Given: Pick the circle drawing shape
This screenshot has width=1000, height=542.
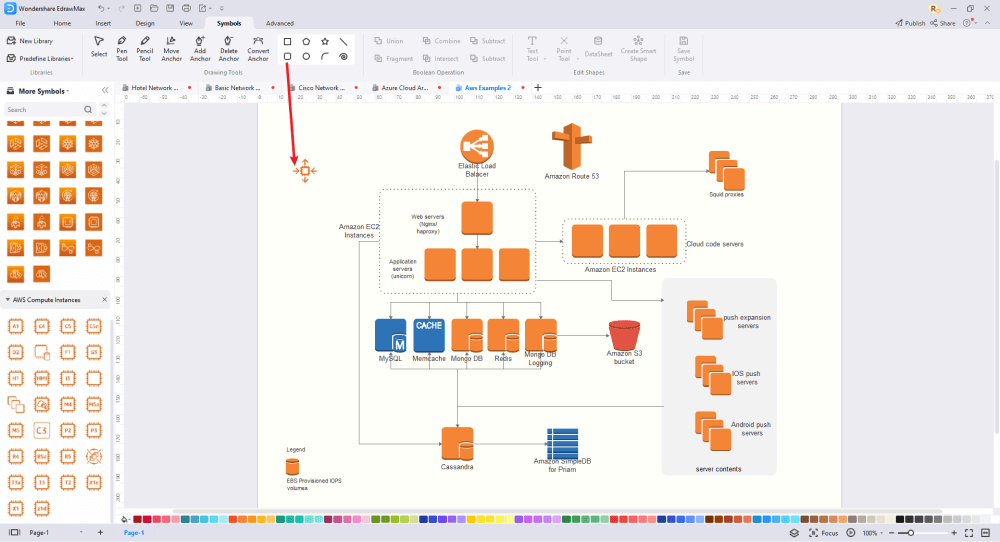Looking at the screenshot, I should click(x=306, y=57).
